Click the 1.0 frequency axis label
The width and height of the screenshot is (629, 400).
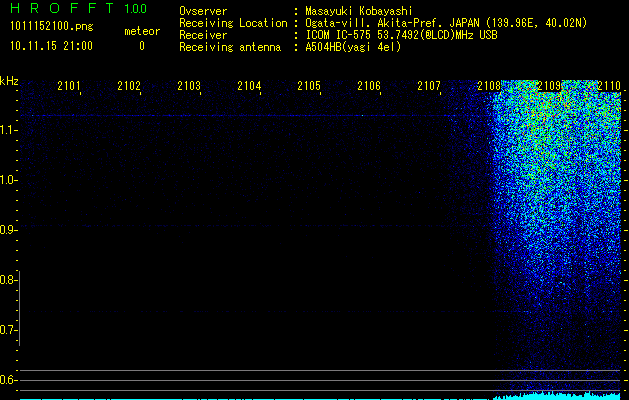point(7,180)
